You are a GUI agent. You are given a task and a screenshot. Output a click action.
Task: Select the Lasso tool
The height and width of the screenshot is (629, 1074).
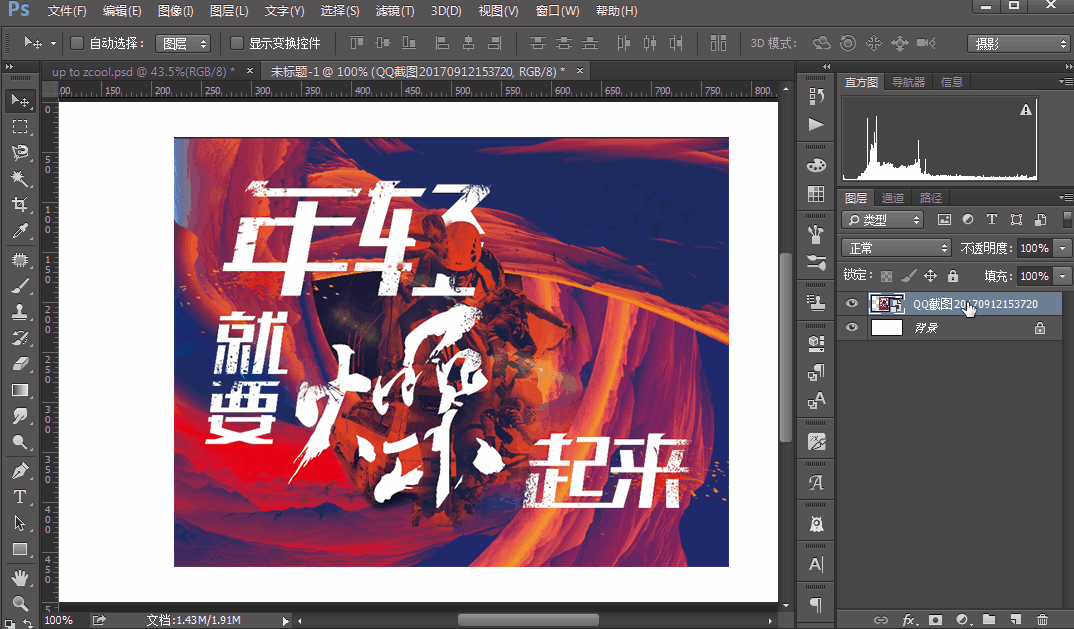(20, 152)
